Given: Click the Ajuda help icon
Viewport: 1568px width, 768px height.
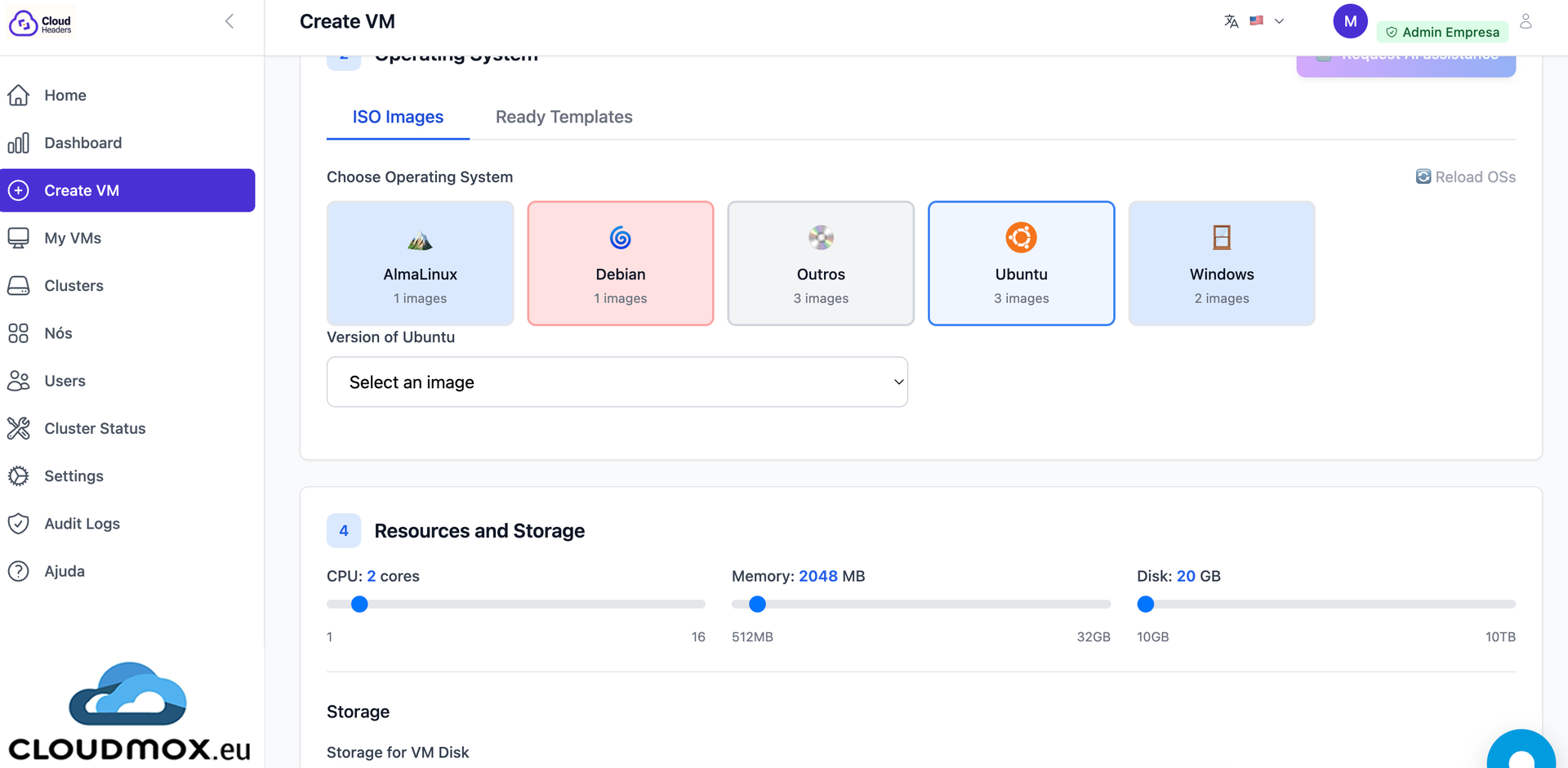Looking at the screenshot, I should click(19, 571).
